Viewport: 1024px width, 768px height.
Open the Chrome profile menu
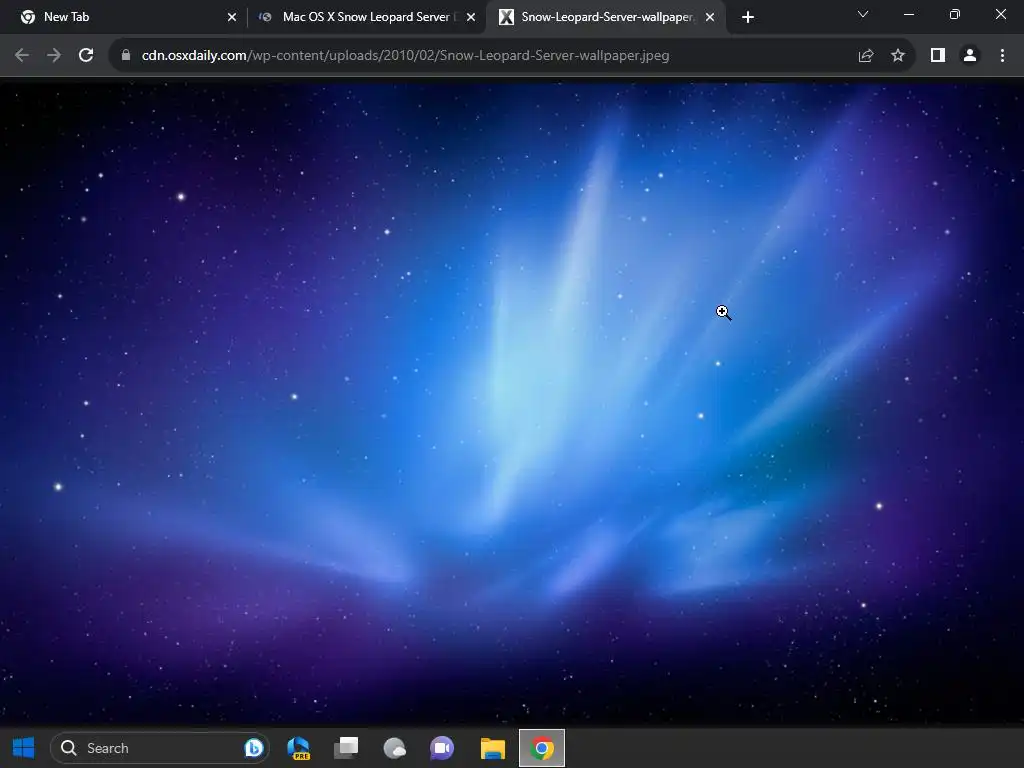(x=970, y=56)
